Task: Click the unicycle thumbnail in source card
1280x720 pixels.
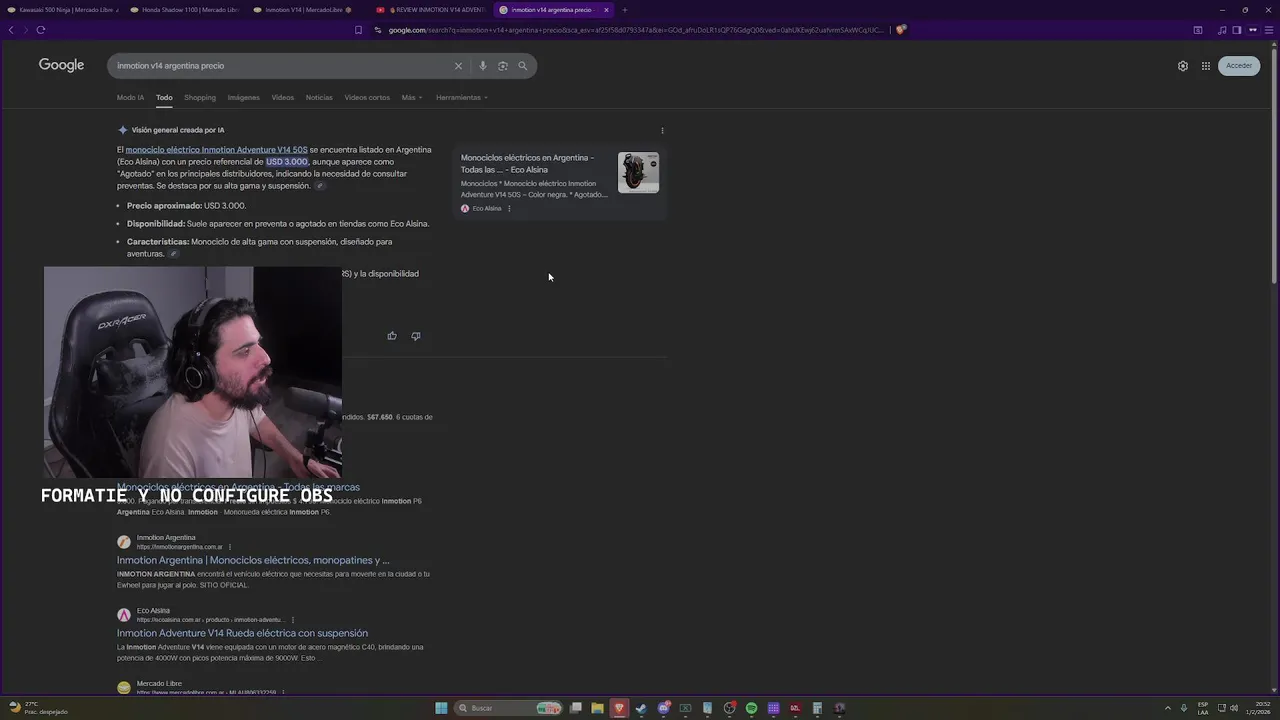Action: click(x=638, y=173)
